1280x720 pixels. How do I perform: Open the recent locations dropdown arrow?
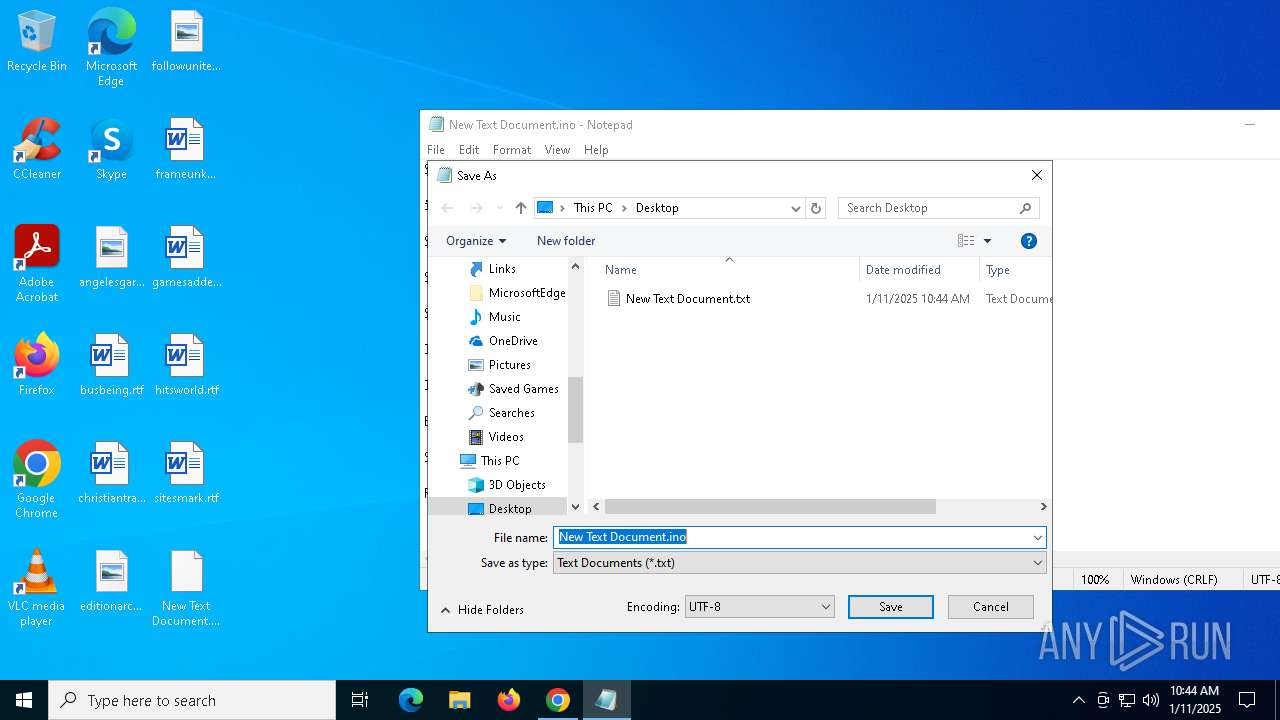pyautogui.click(x=500, y=208)
